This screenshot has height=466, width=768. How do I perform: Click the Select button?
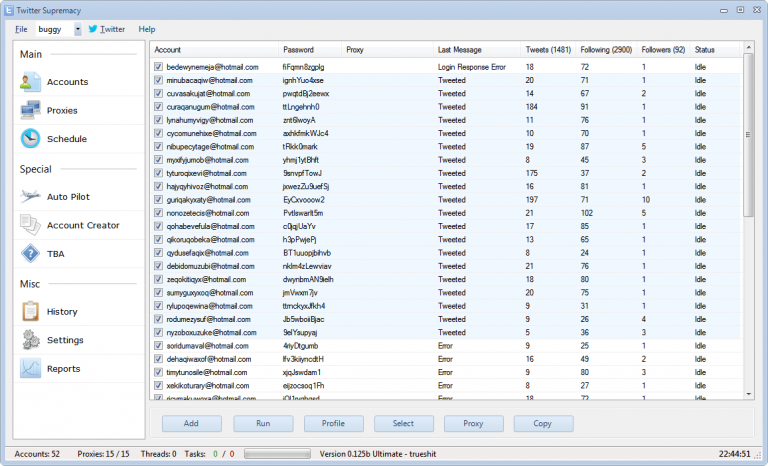404,423
